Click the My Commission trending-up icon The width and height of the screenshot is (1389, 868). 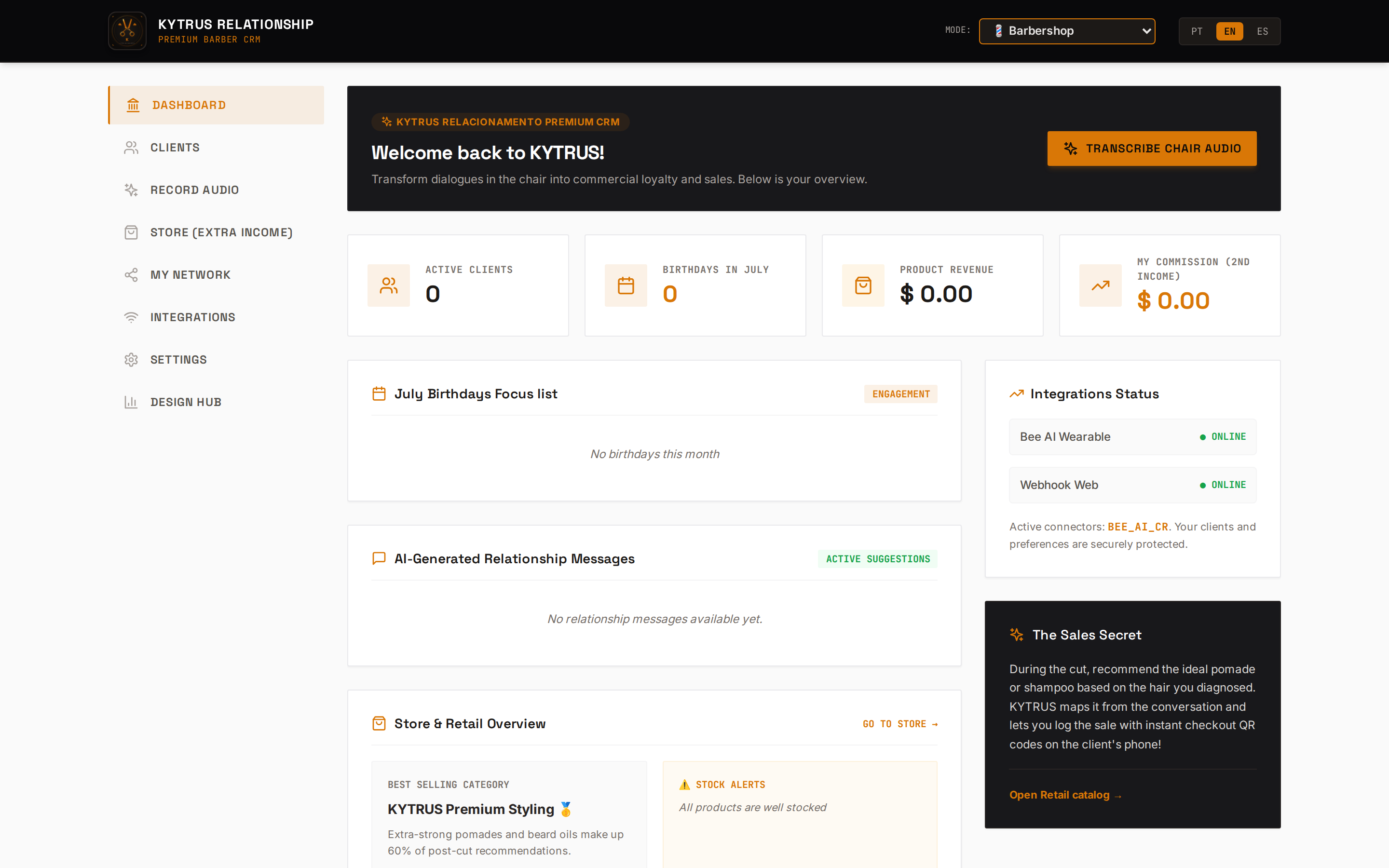[1100, 285]
